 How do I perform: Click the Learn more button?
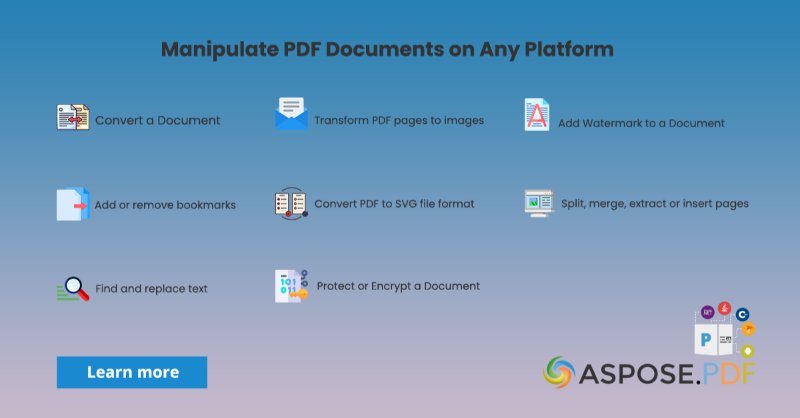coord(132,372)
